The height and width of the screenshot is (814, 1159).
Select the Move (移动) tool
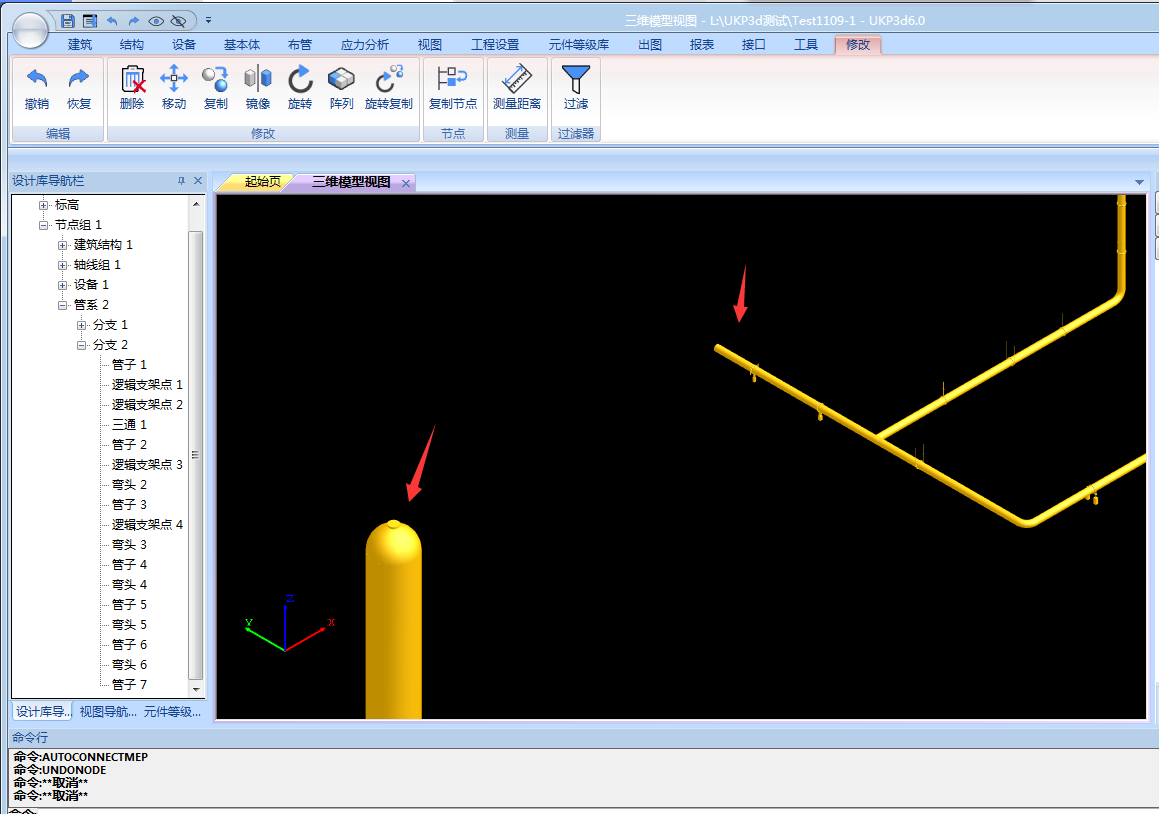click(174, 80)
